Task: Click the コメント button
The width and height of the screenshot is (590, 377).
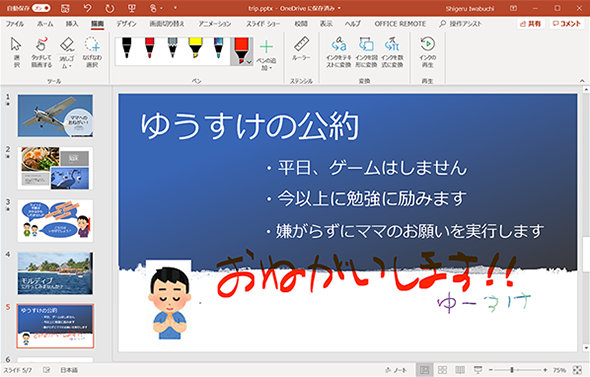Action: [567, 24]
